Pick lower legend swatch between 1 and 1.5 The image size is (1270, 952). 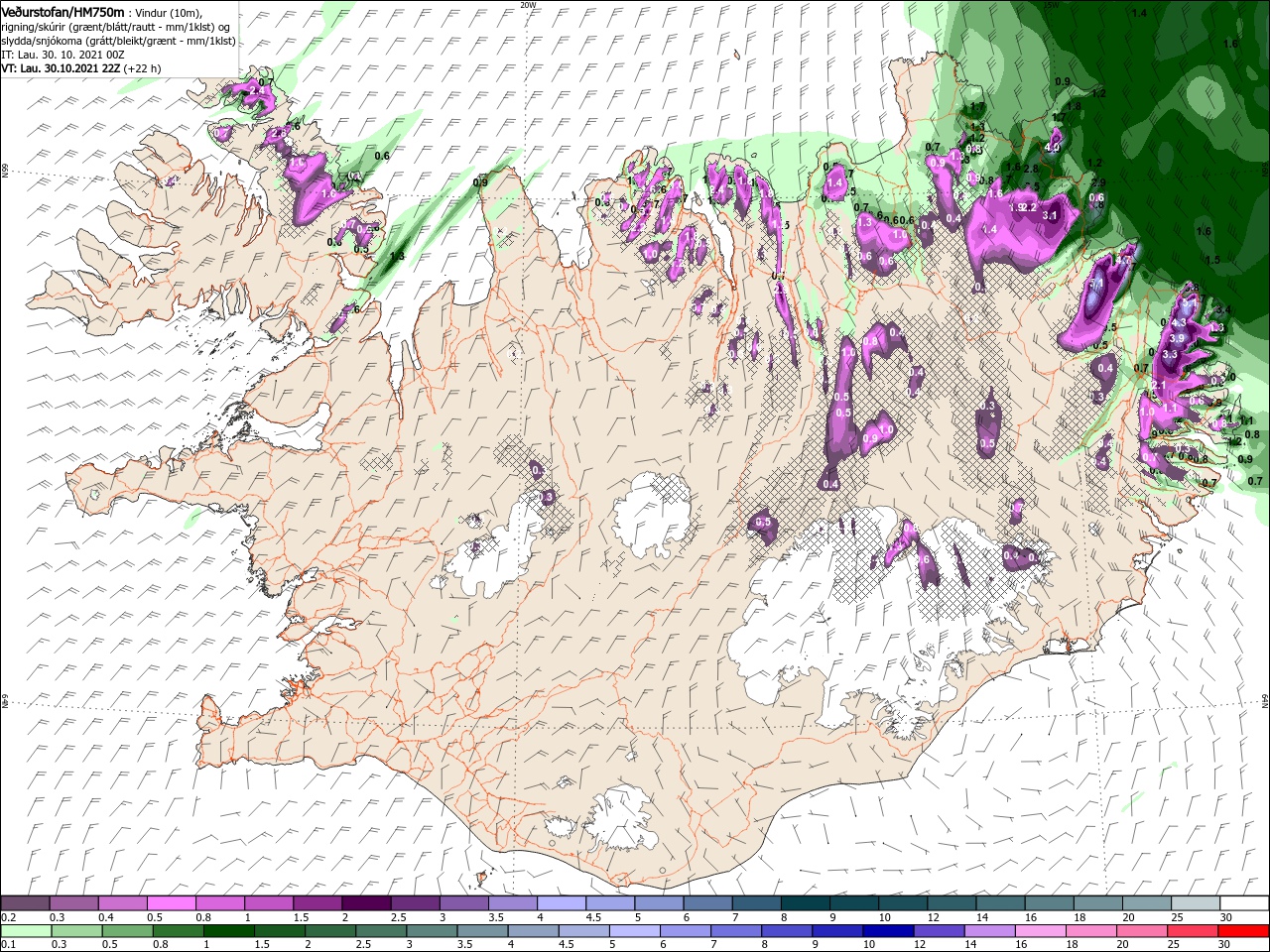tap(228, 931)
